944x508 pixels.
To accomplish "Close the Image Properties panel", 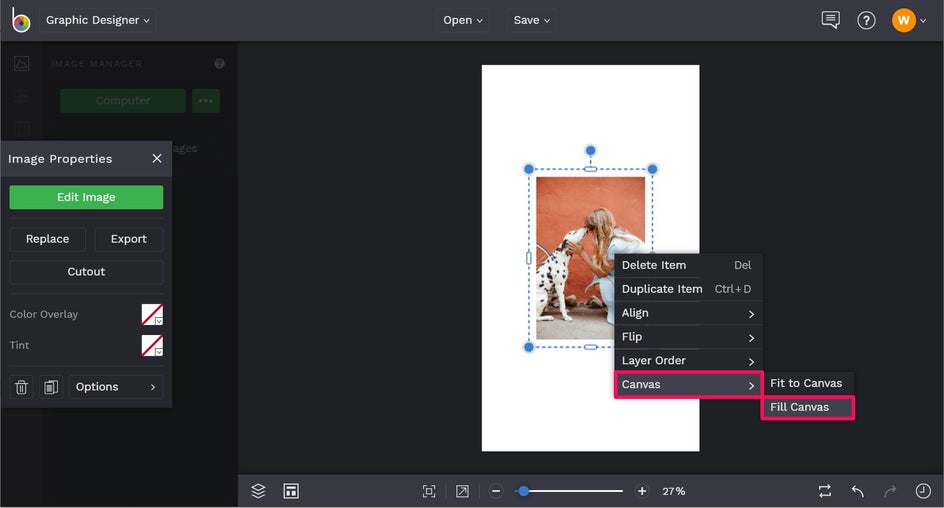I will pyautogui.click(x=157, y=158).
